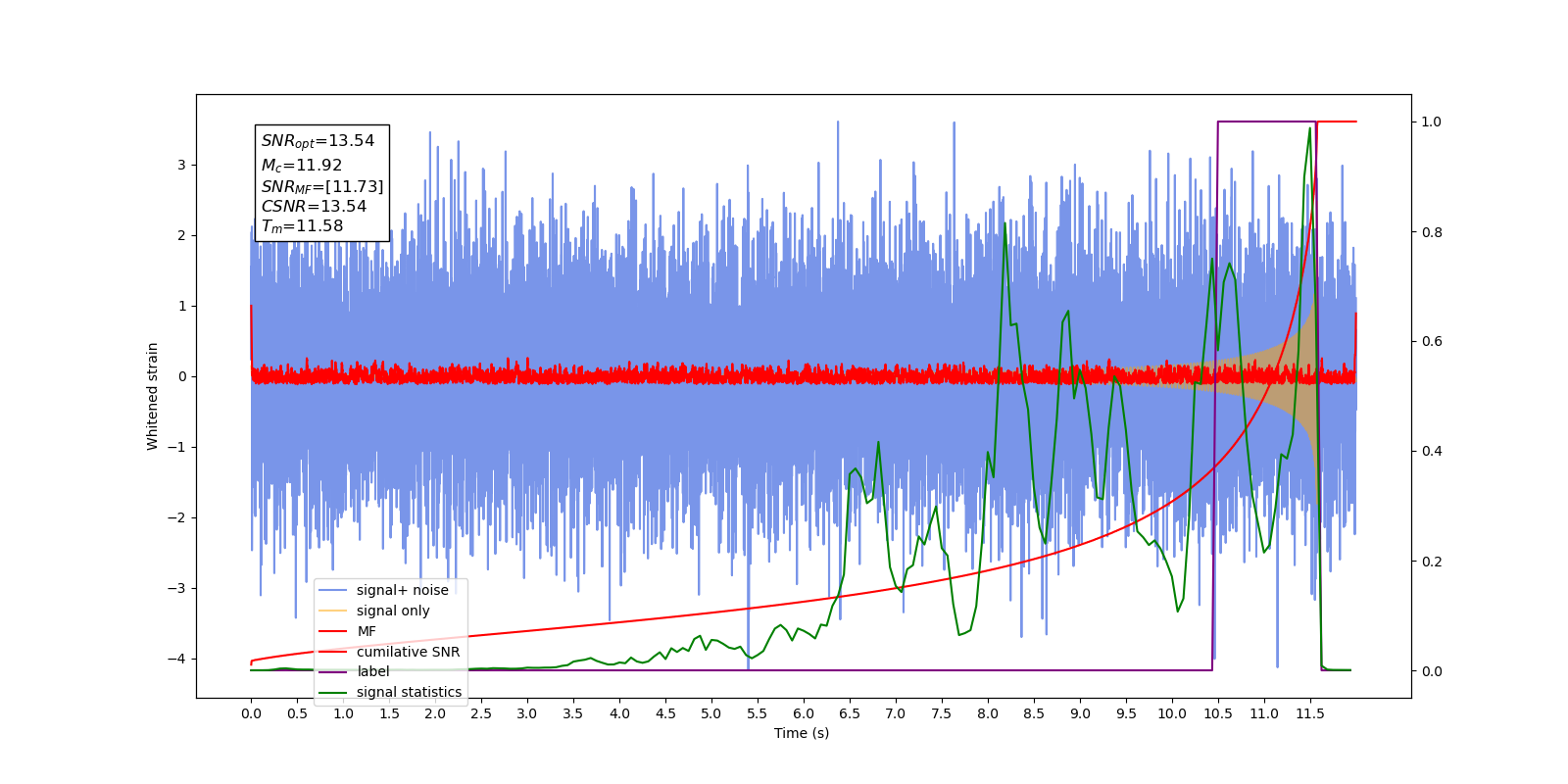
Task: Click the 'Time (s)' x-axis label
Action: (802, 733)
